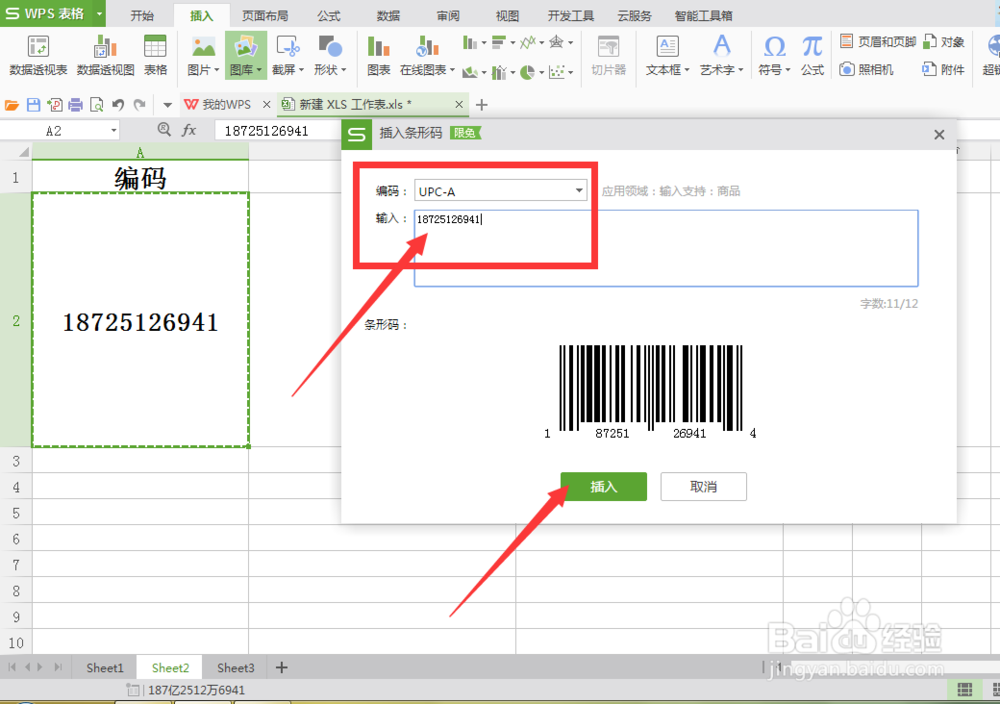Click the magnifier icon beside fx
The image size is (1000, 704).
point(164,129)
